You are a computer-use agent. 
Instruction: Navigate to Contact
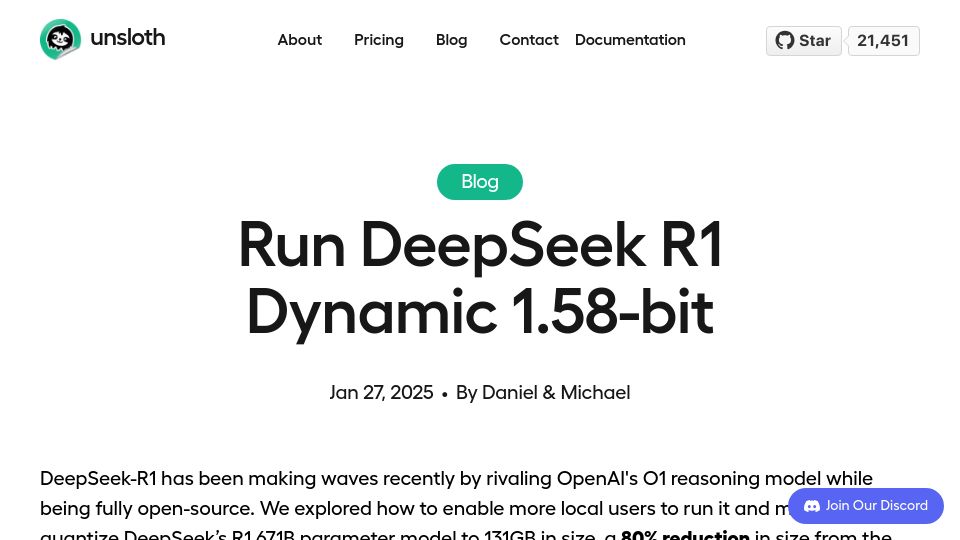point(529,40)
